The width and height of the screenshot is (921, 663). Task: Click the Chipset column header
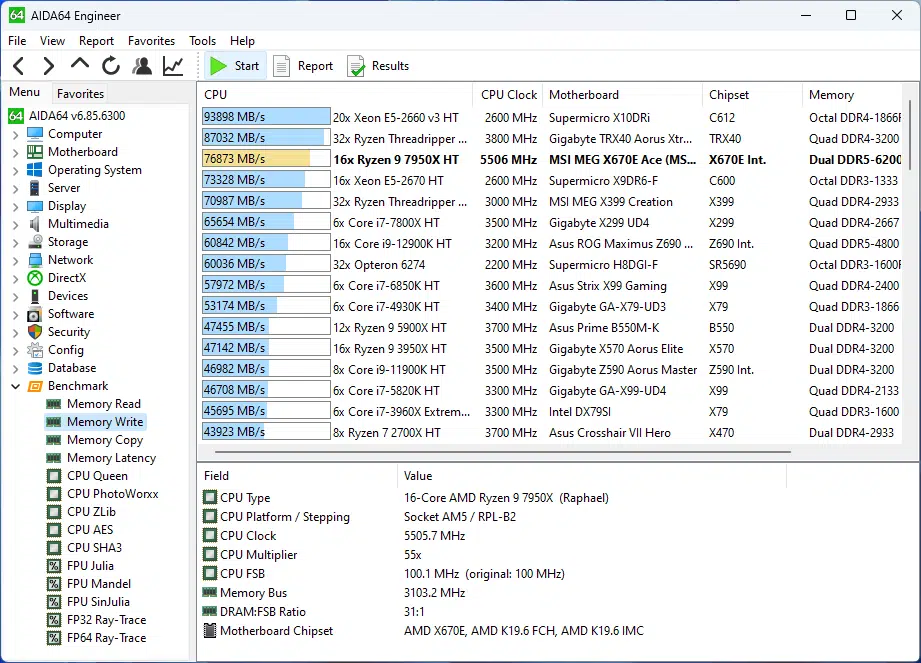pyautogui.click(x=752, y=95)
